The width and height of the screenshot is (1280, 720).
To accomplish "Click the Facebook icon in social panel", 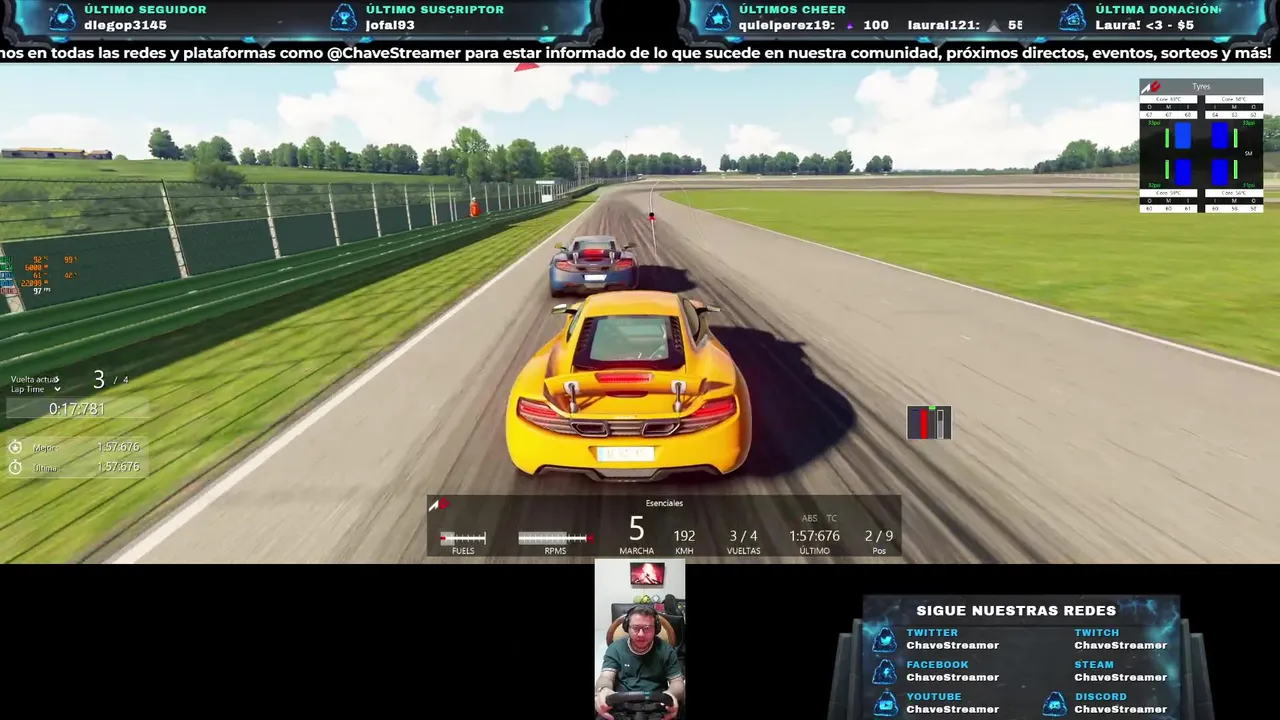I will [x=884, y=671].
